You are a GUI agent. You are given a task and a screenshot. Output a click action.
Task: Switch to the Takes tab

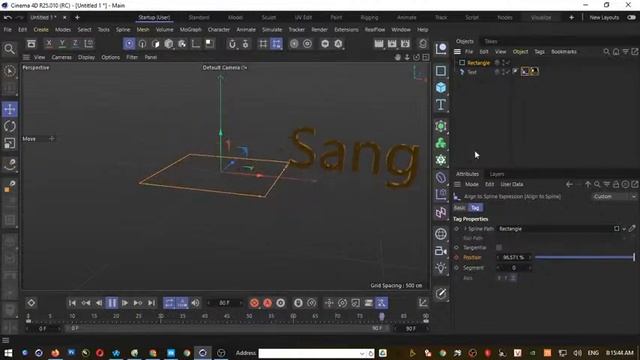click(491, 41)
